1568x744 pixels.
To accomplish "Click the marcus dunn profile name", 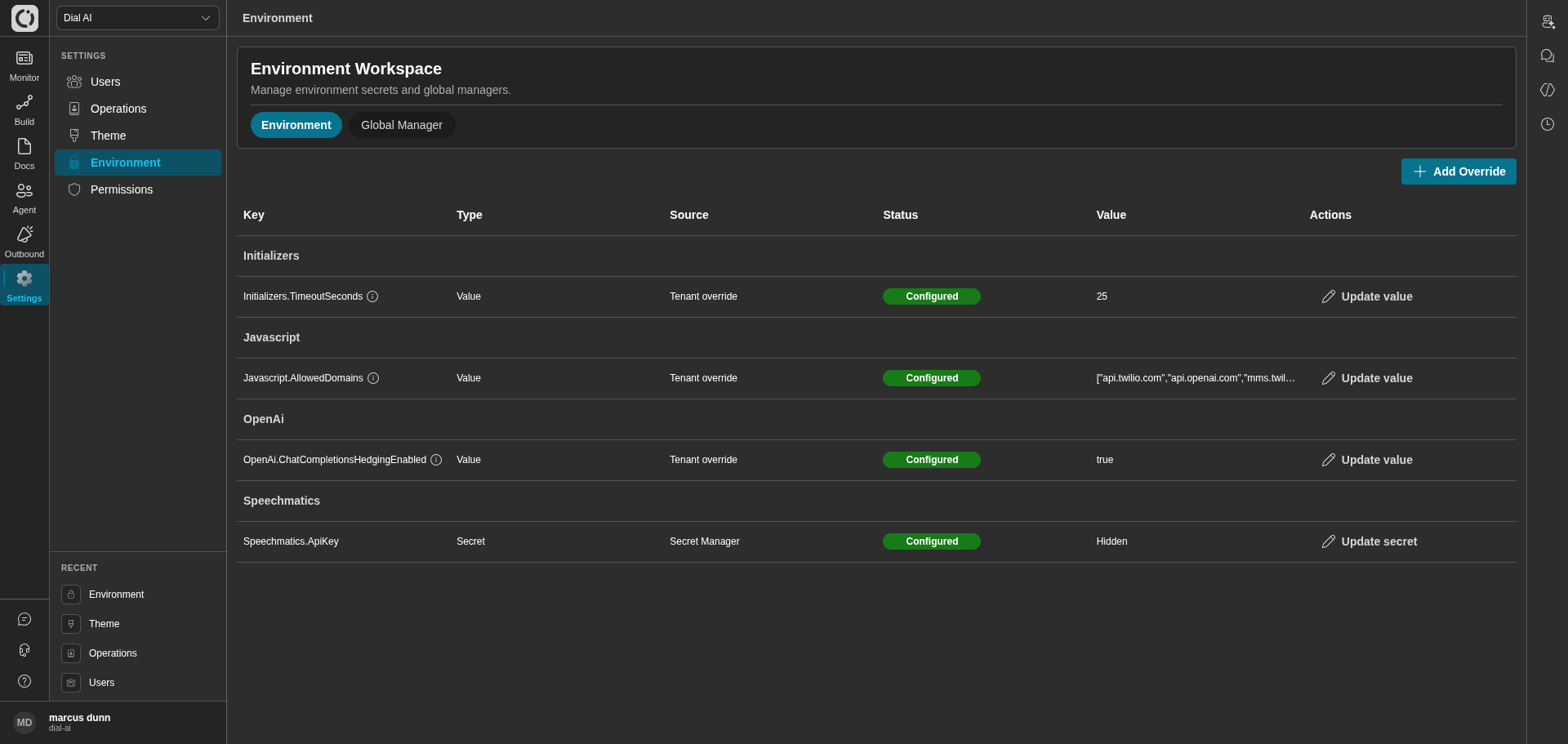I will pyautogui.click(x=79, y=718).
